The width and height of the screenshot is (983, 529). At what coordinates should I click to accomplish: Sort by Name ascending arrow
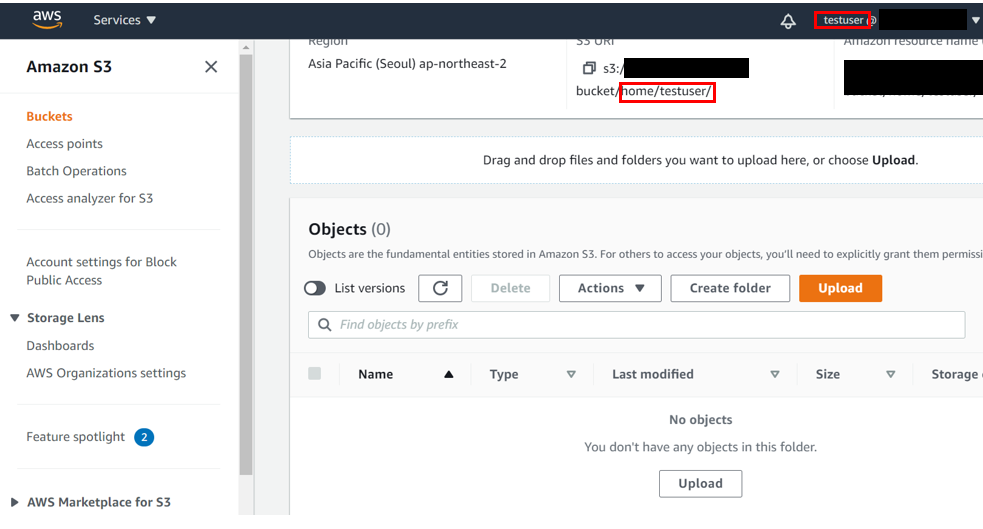click(449, 374)
